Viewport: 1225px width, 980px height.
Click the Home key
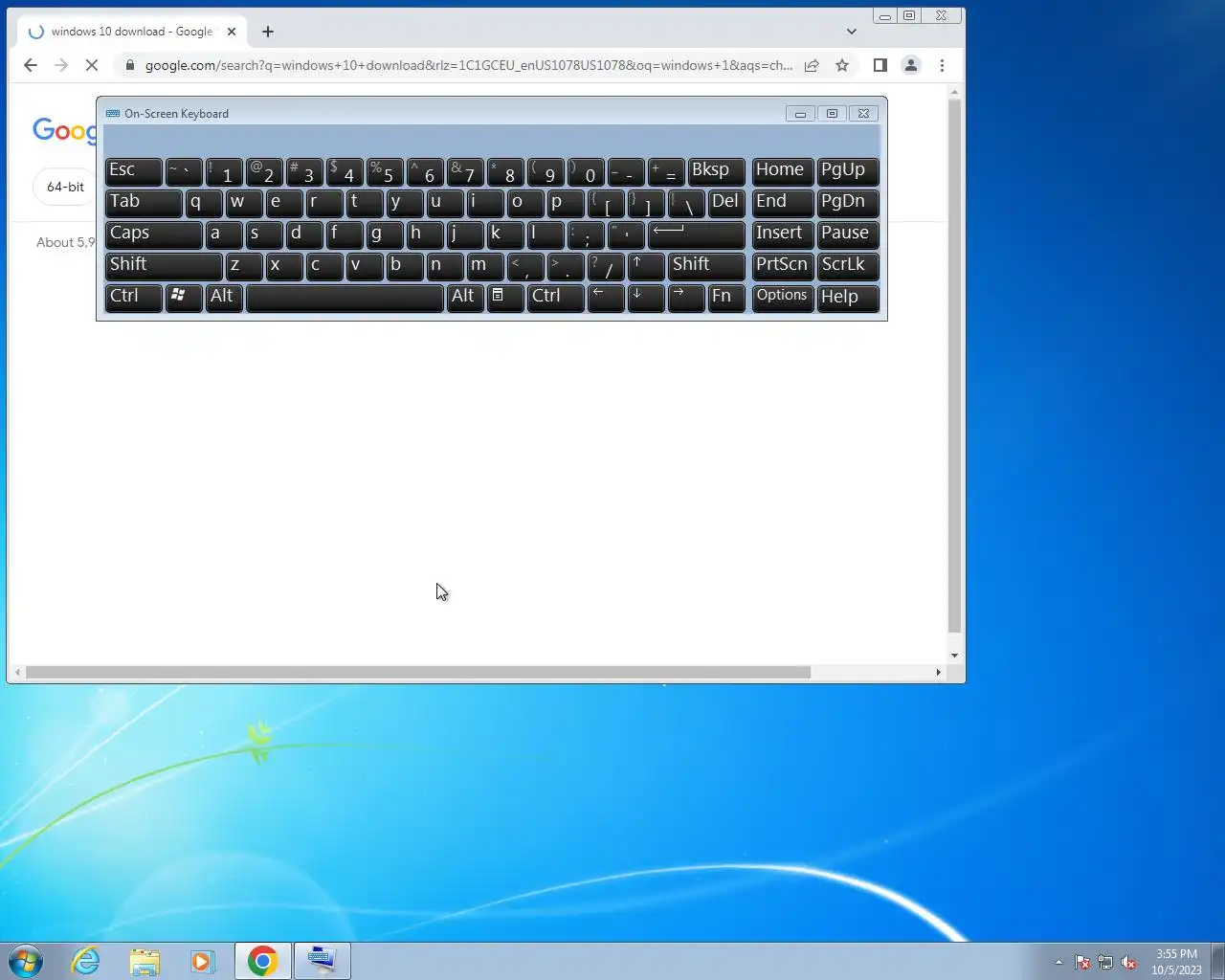pos(783,171)
